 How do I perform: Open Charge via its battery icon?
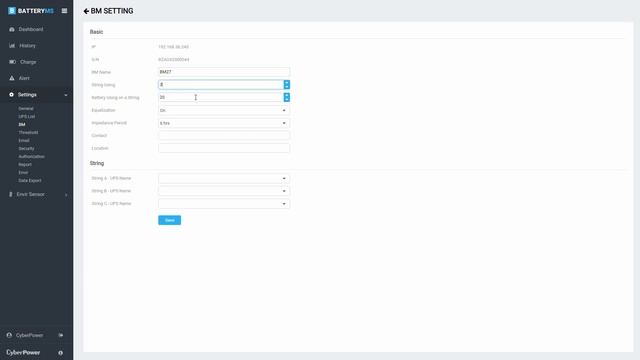pyautogui.click(x=12, y=62)
